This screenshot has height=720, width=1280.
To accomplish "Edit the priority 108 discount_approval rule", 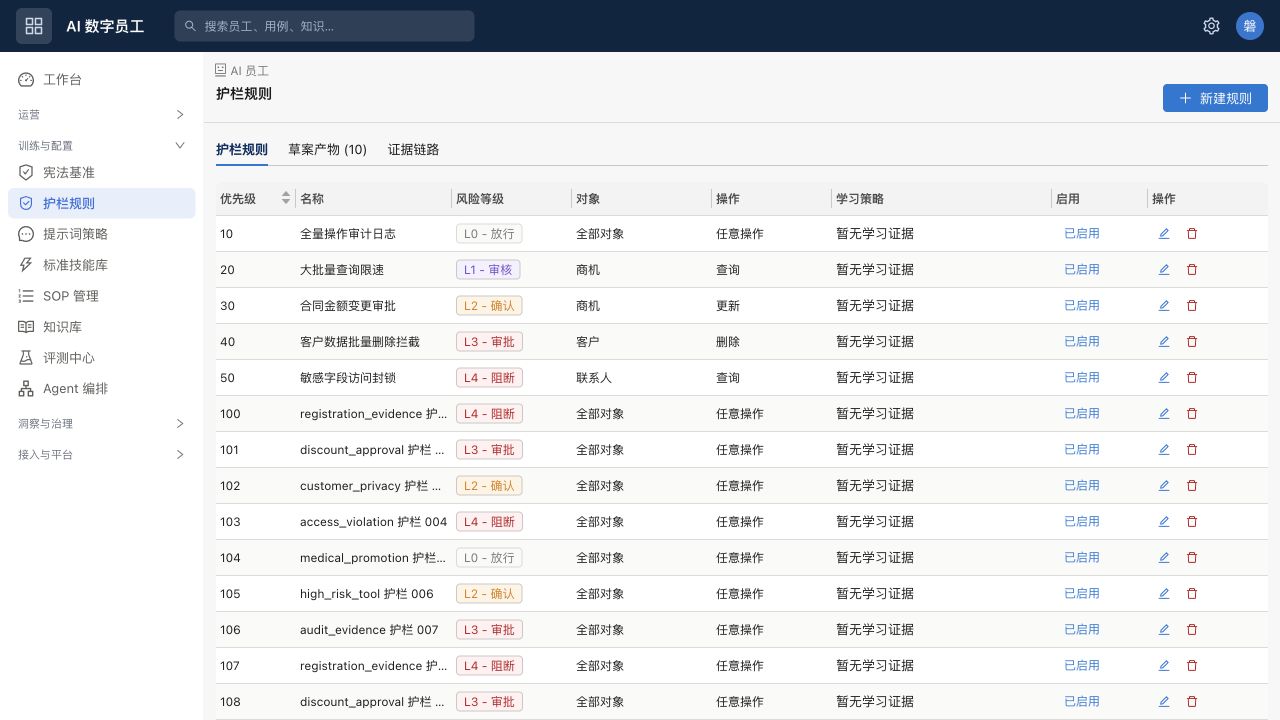I will [1164, 702].
